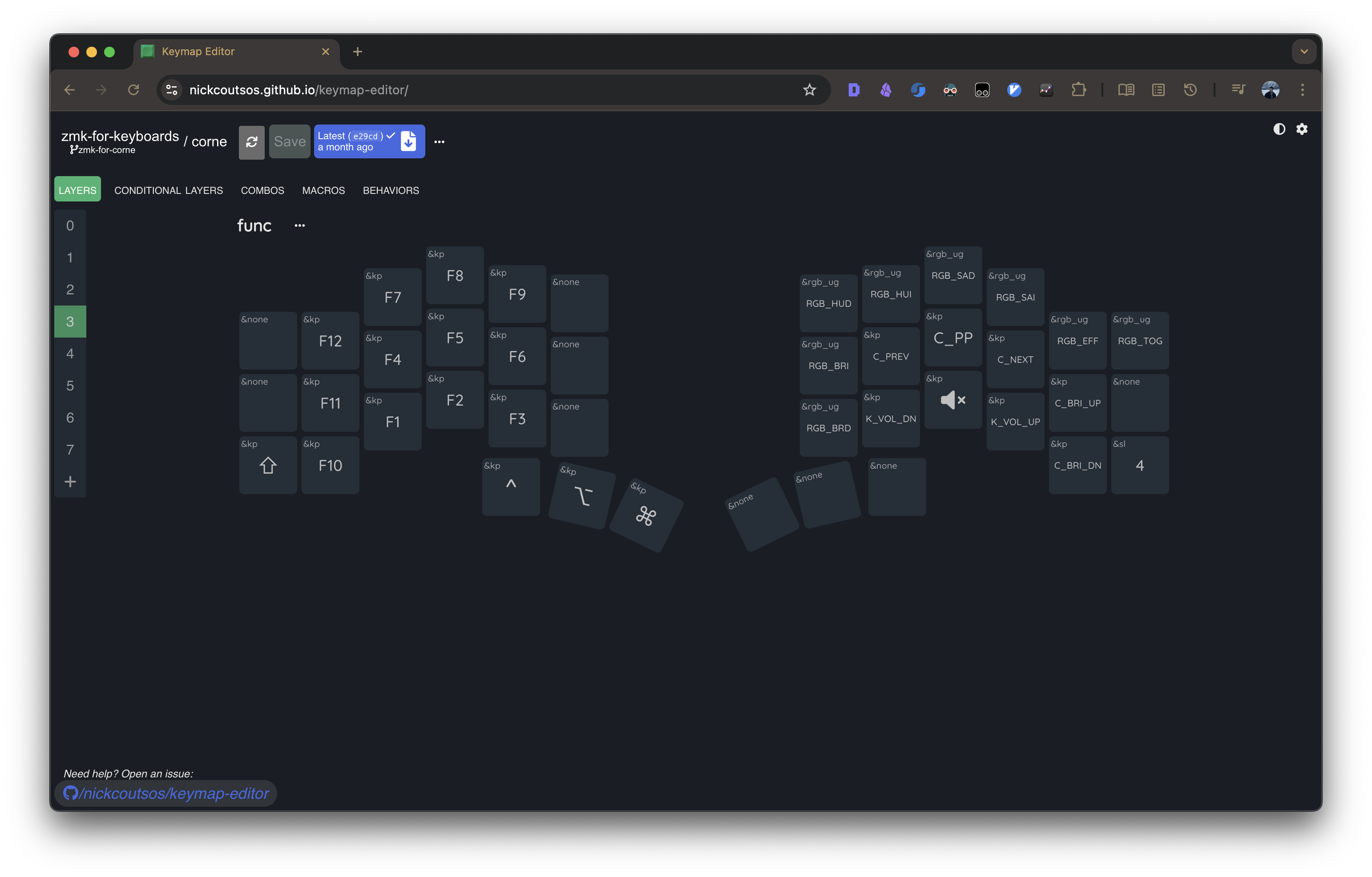1372x877 pixels.
Task: Switch to the MACROS tab
Action: point(323,190)
